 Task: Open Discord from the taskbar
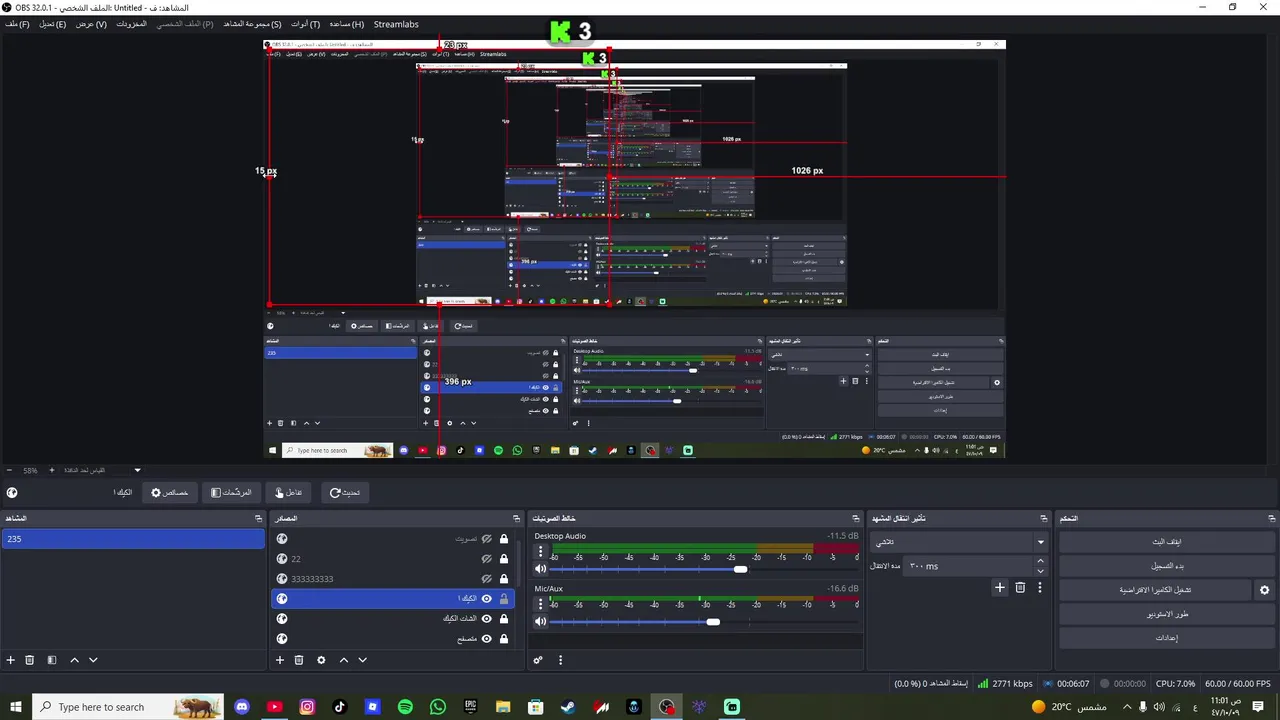242,707
